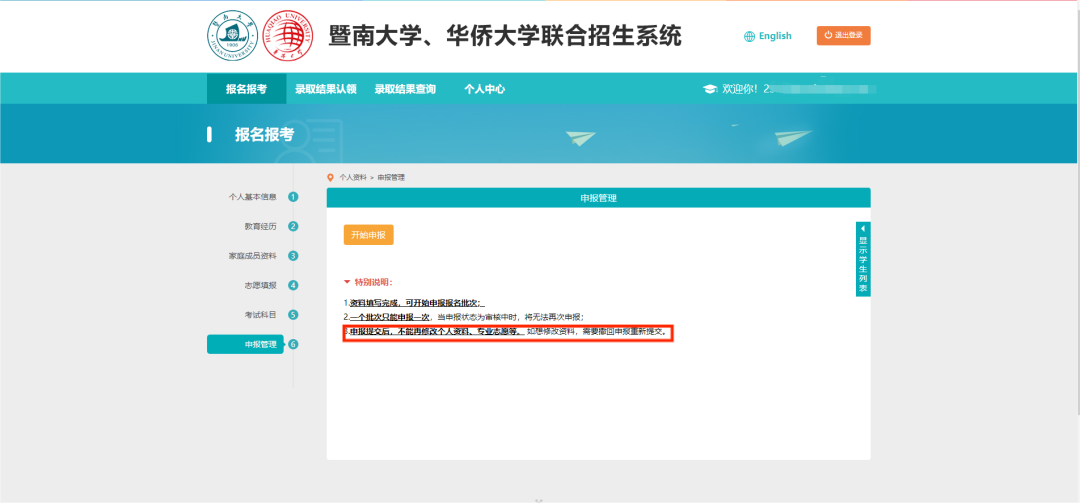Click the Jinan University logo

coord(233,37)
